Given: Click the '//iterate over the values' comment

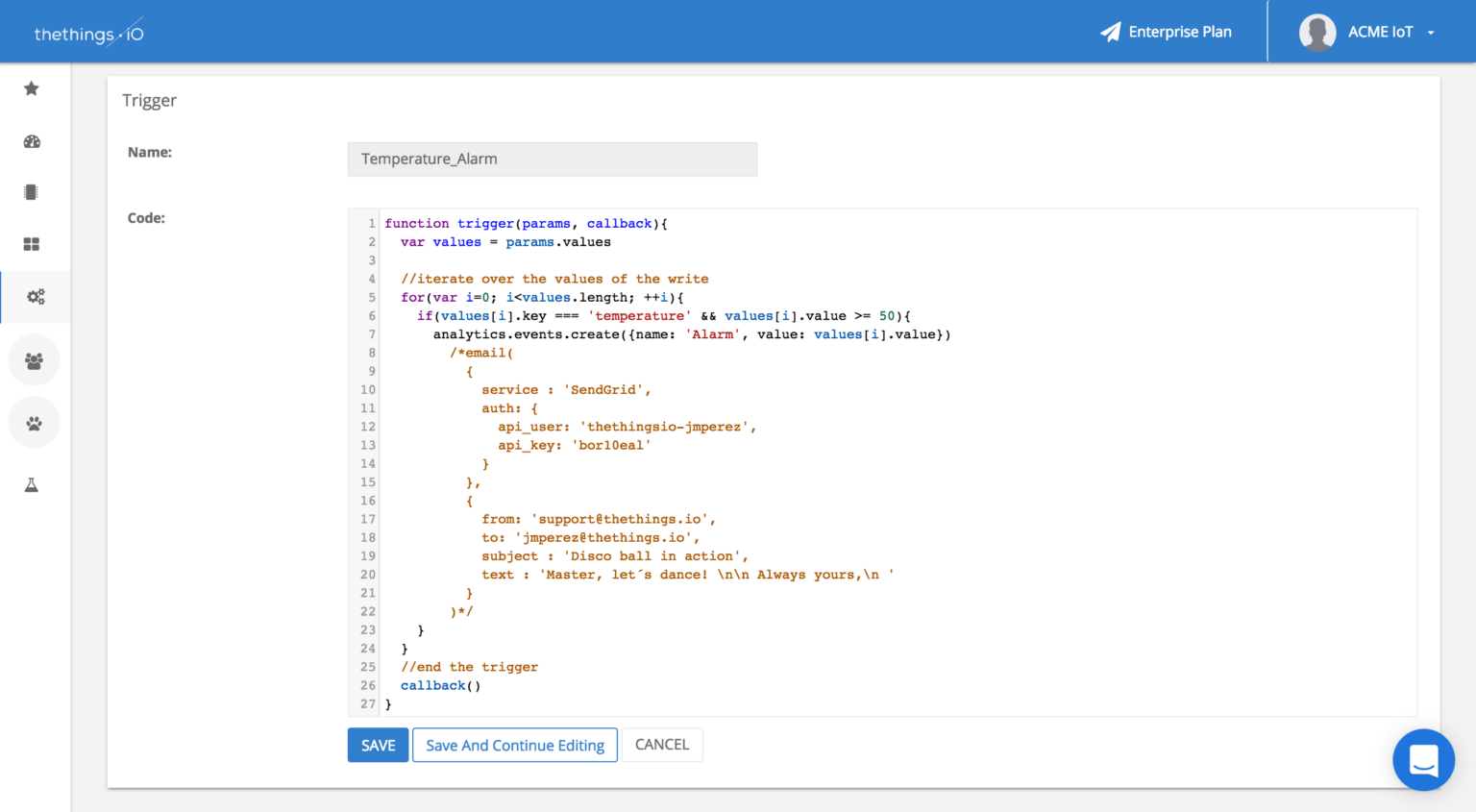Looking at the screenshot, I should 554,280.
